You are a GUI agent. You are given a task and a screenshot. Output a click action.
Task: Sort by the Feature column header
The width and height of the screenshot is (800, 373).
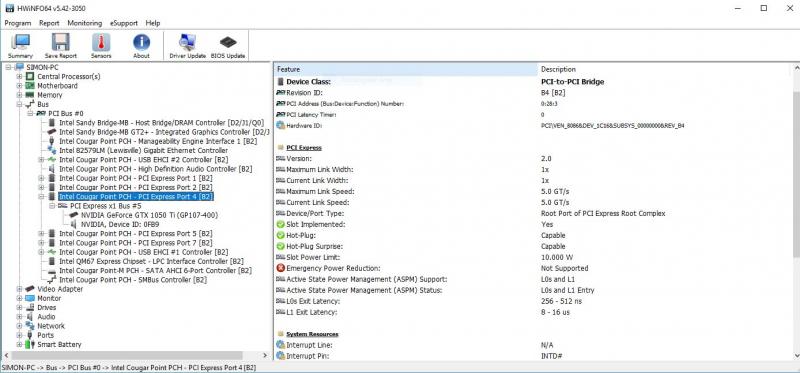pyautogui.click(x=406, y=69)
